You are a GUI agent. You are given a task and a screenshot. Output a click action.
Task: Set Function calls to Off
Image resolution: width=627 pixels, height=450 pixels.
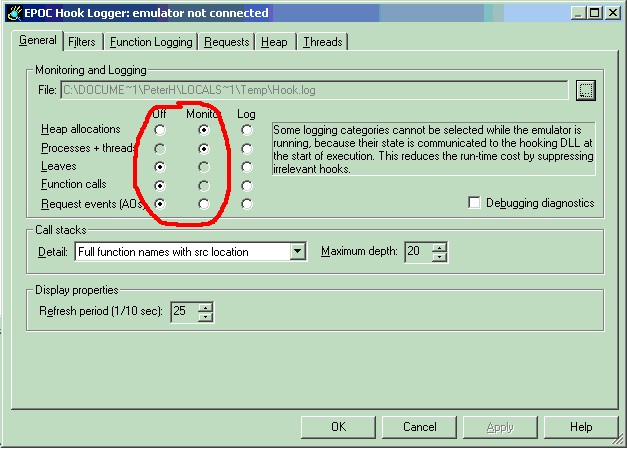pyautogui.click(x=160, y=186)
